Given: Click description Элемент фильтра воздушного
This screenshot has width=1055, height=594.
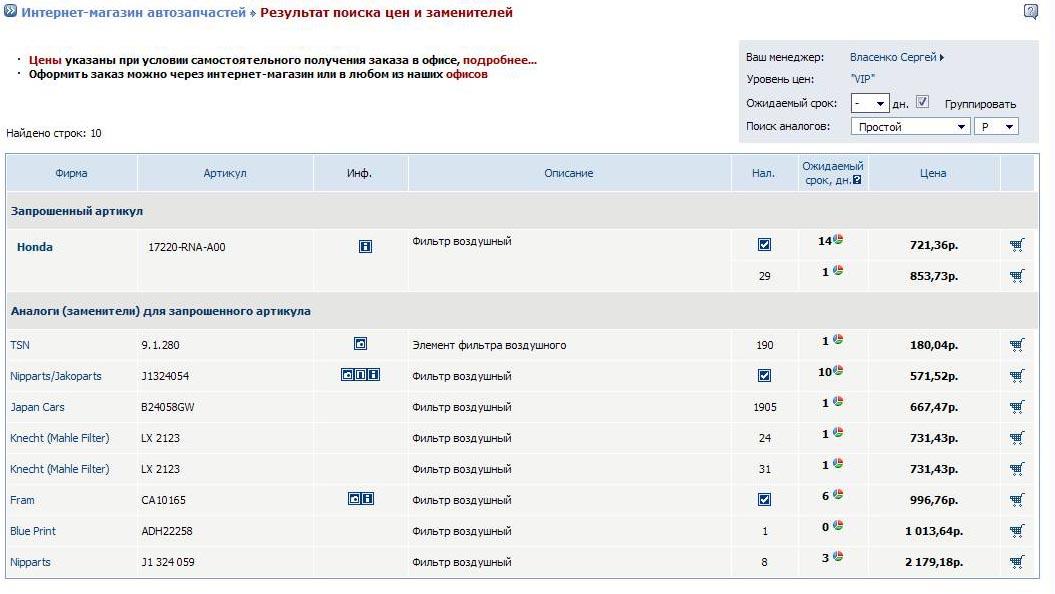Looking at the screenshot, I should (x=489, y=345).
